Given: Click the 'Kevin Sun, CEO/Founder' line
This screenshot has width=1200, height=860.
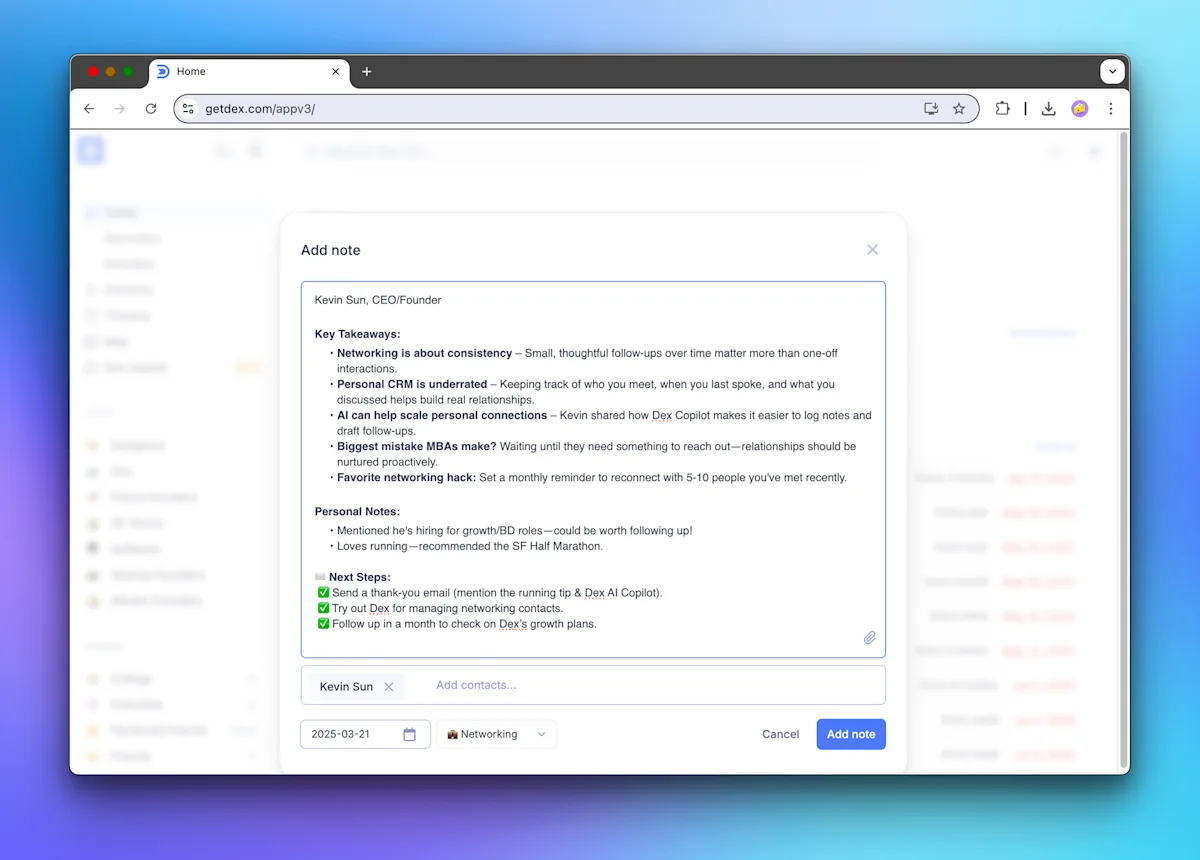Looking at the screenshot, I should pos(378,300).
